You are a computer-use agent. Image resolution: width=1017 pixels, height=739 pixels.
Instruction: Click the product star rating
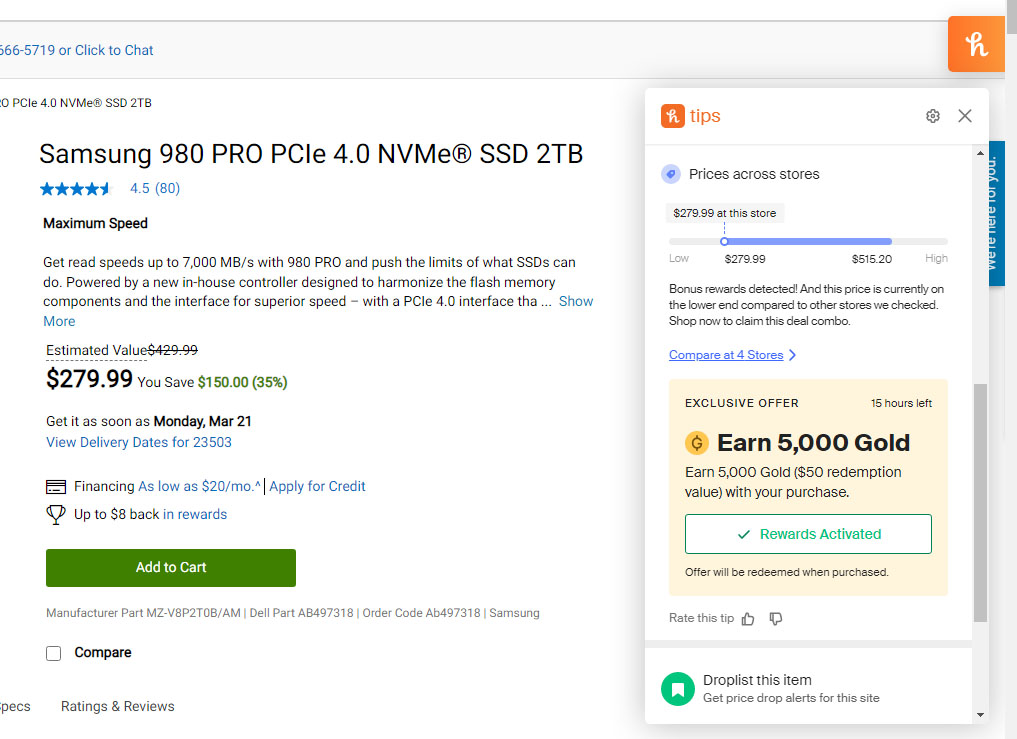coord(77,188)
